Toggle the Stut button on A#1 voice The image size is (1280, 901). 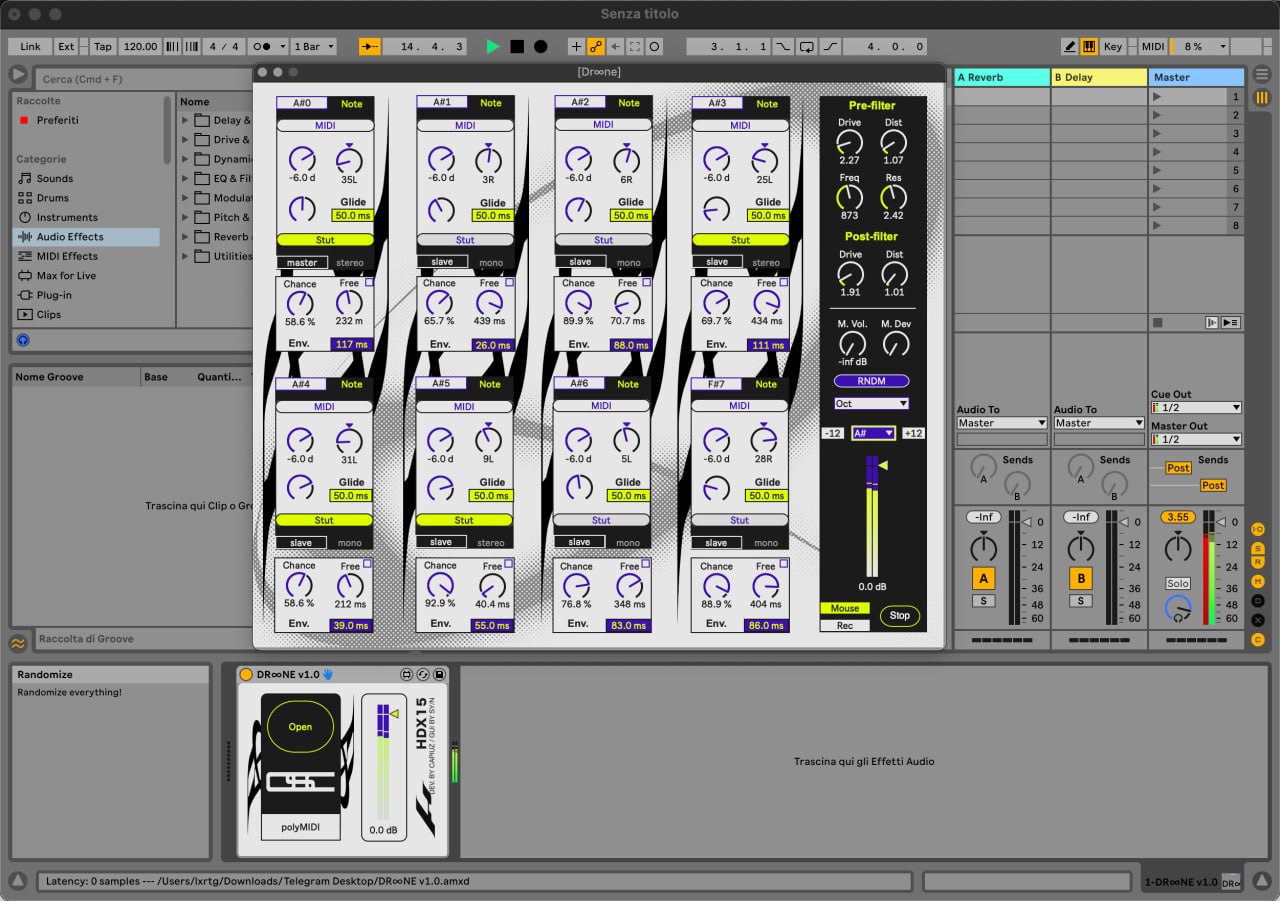click(465, 240)
